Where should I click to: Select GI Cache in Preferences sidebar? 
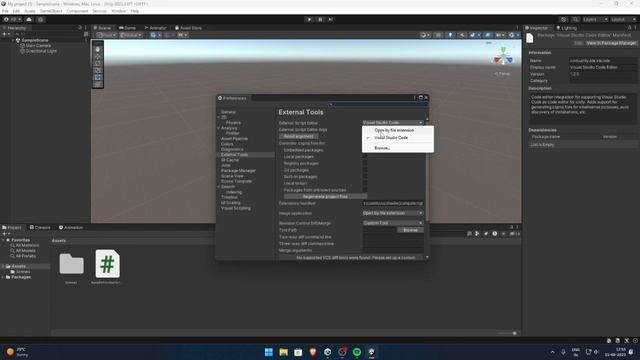pos(230,160)
